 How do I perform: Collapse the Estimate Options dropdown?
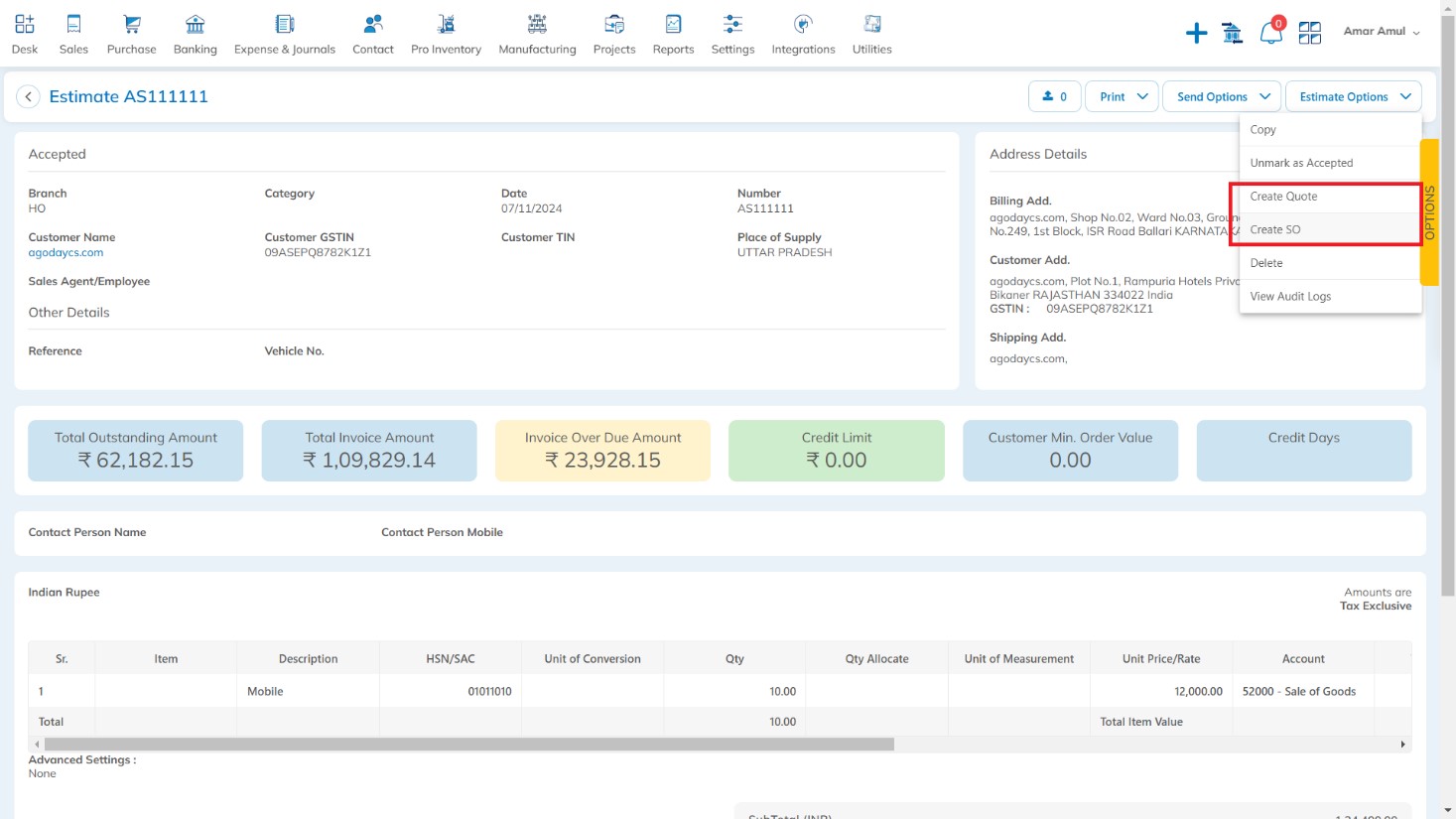(x=1354, y=96)
